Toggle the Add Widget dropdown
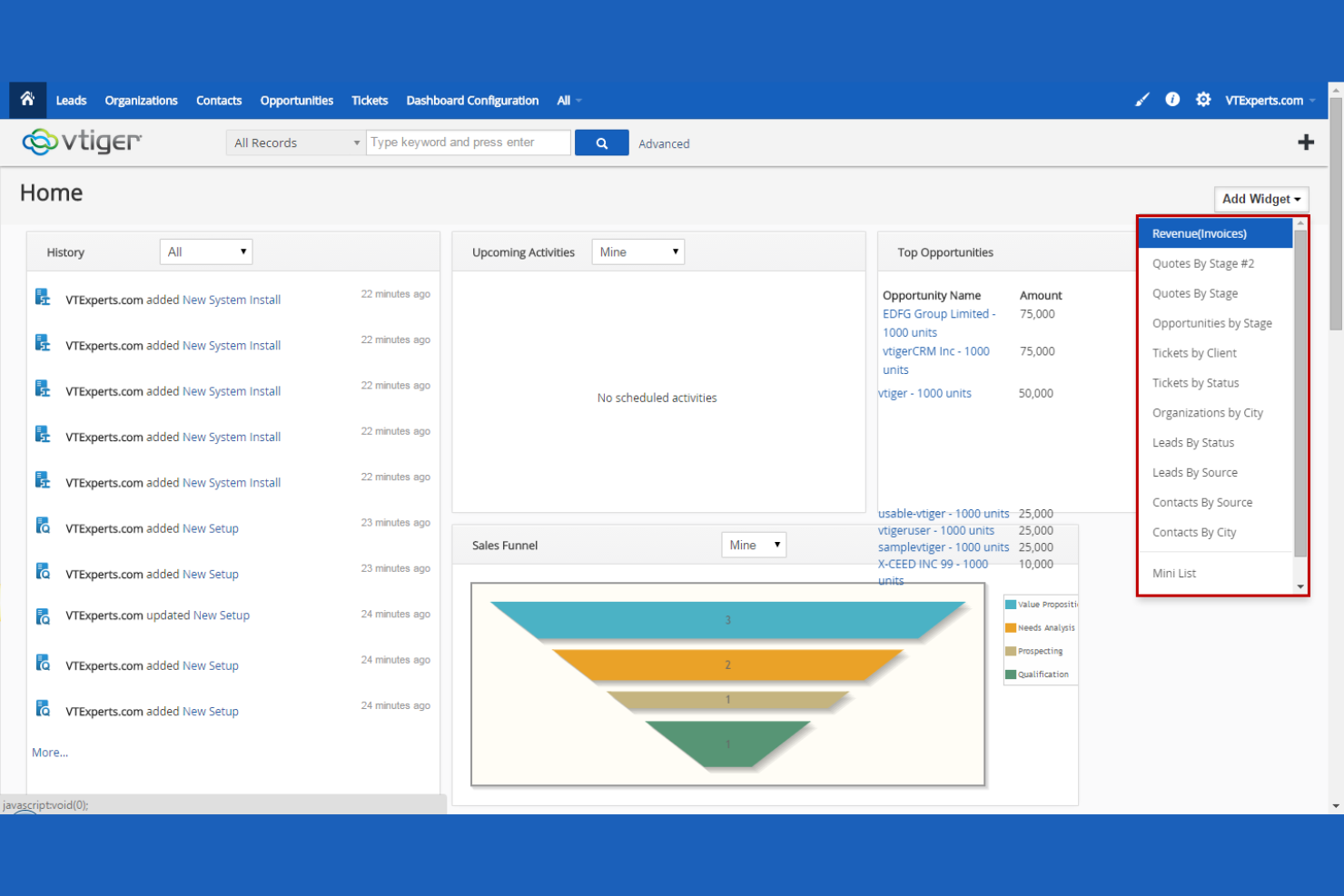The width and height of the screenshot is (1344, 896). tap(1261, 199)
